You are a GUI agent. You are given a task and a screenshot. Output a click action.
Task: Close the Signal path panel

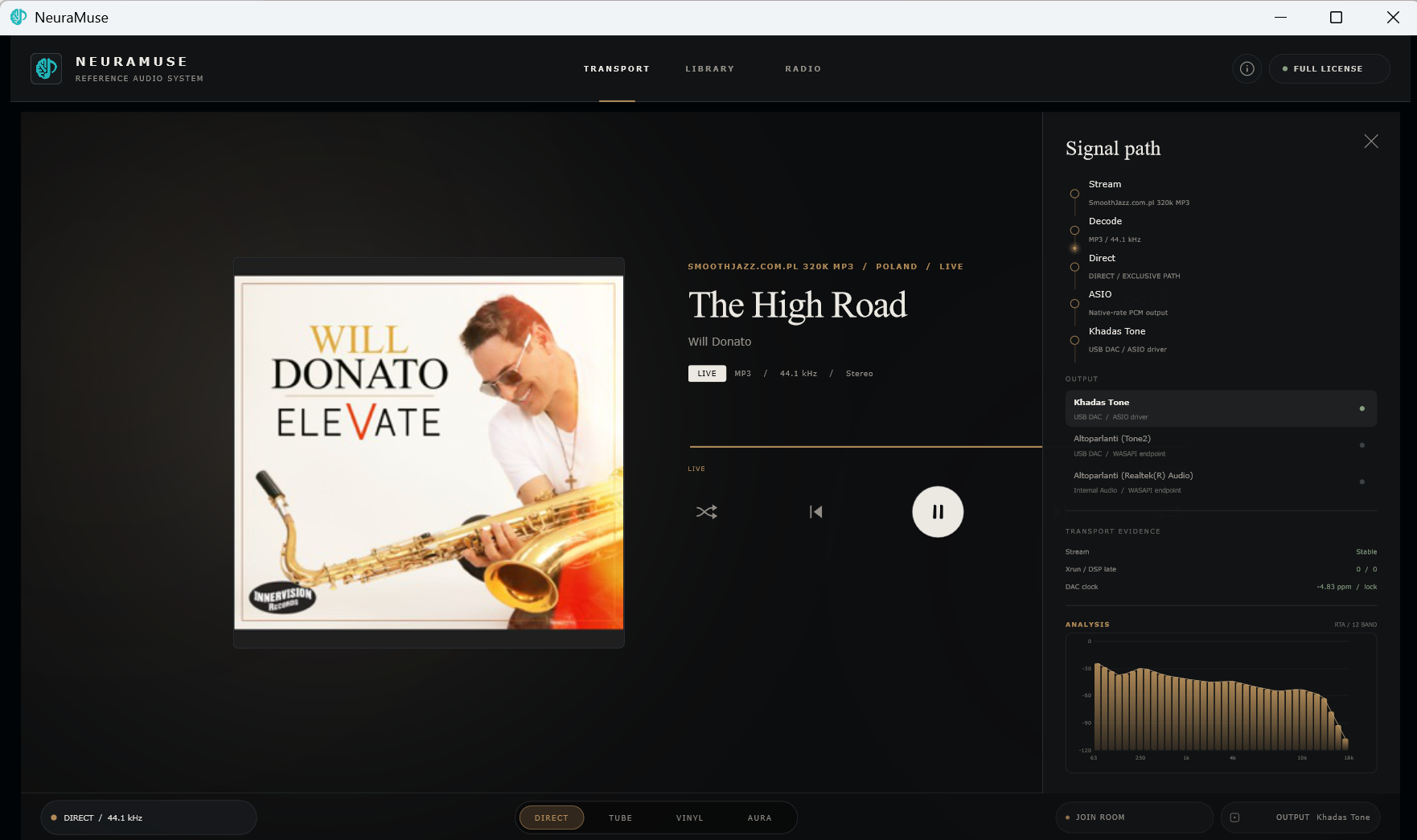point(1371,141)
